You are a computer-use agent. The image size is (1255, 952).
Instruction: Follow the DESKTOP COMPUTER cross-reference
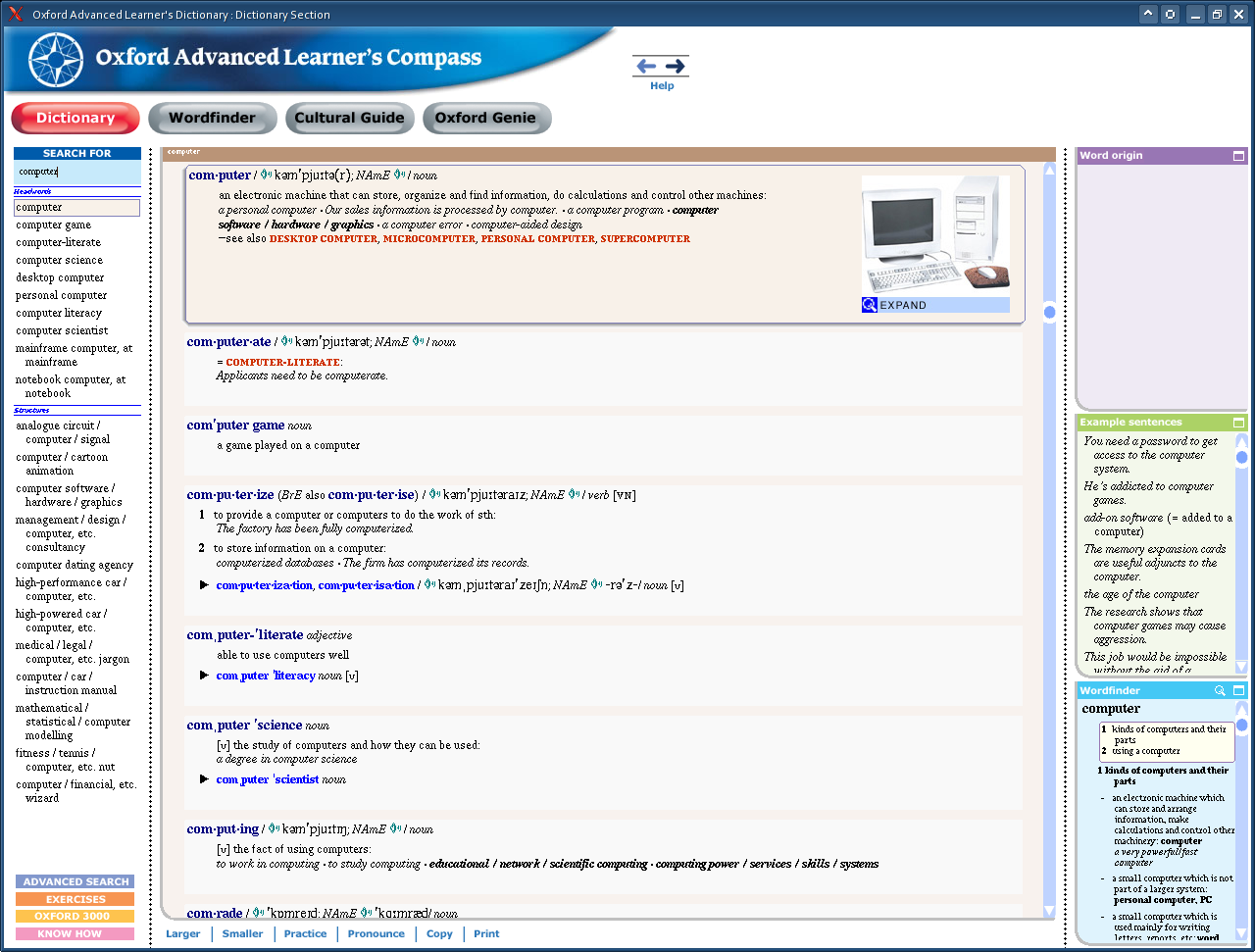pos(323,238)
